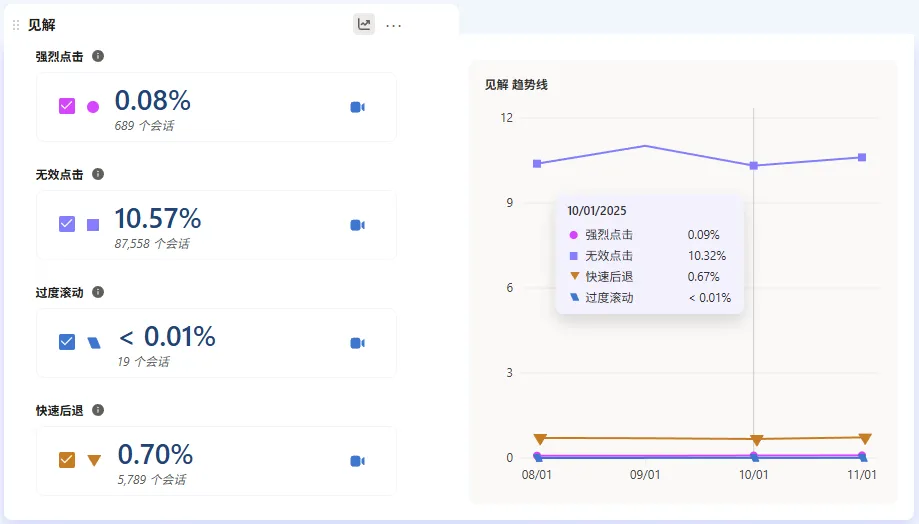
Task: Toggle the 快速后退 orange checkbox
Action: (67, 460)
